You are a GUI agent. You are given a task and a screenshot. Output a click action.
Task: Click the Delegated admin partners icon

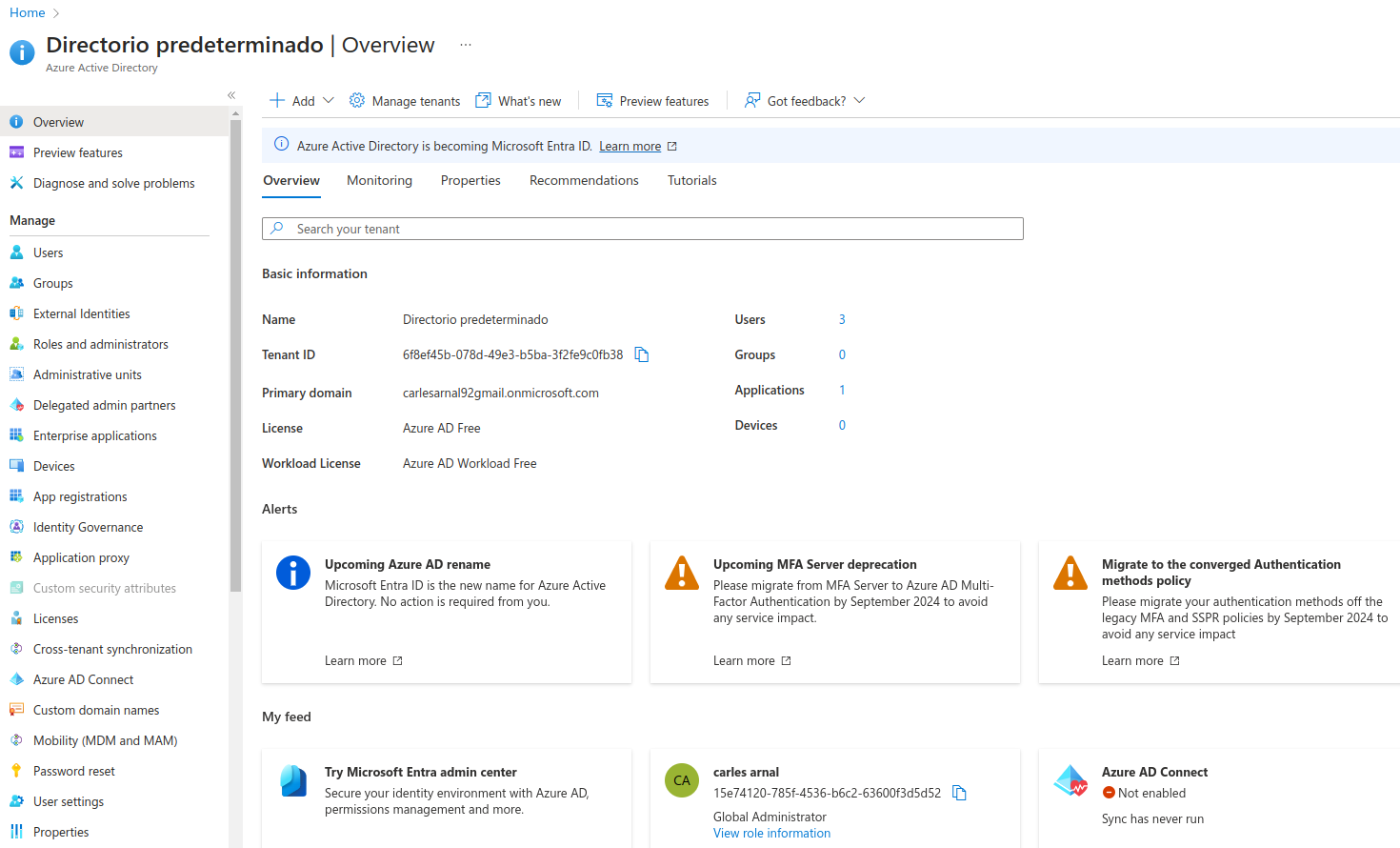(16, 405)
